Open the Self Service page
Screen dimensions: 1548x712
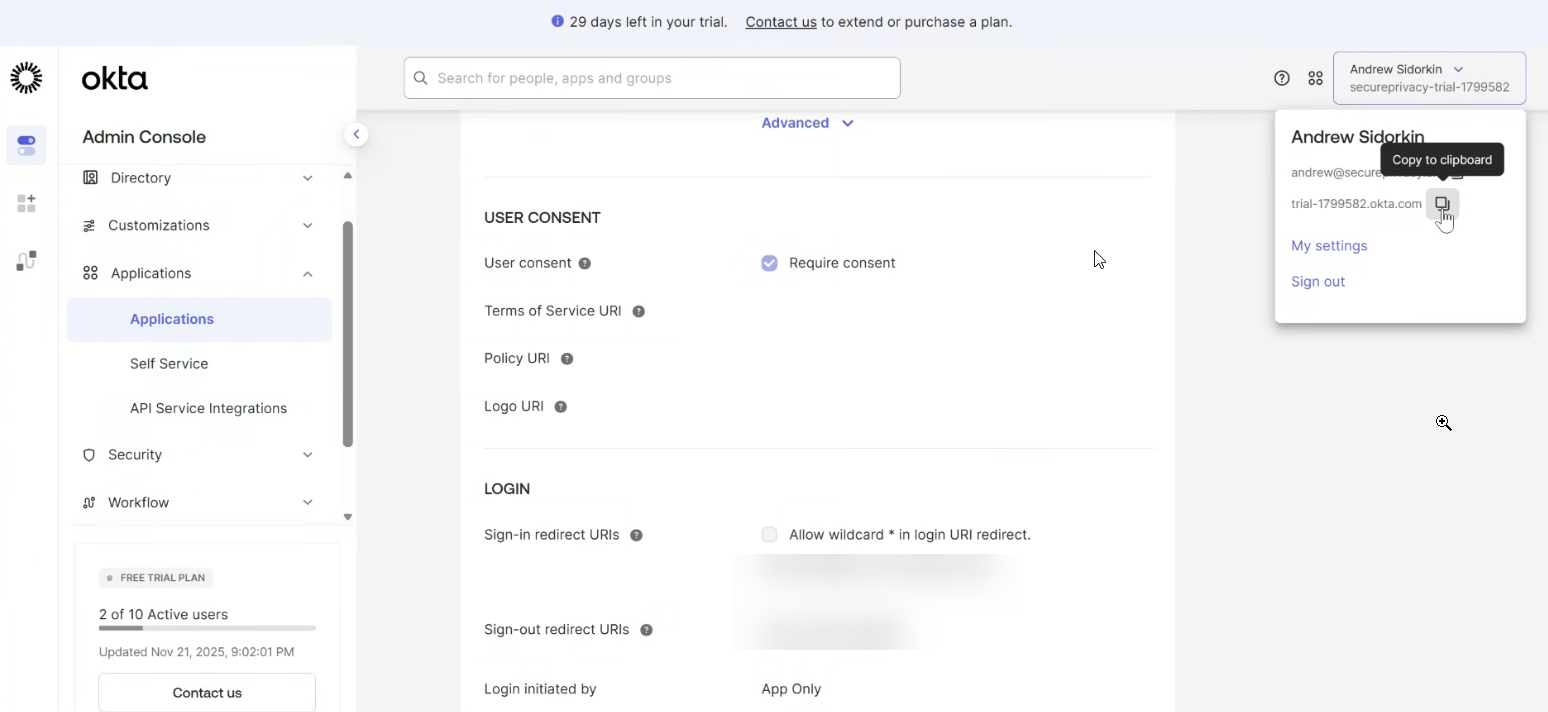(169, 363)
